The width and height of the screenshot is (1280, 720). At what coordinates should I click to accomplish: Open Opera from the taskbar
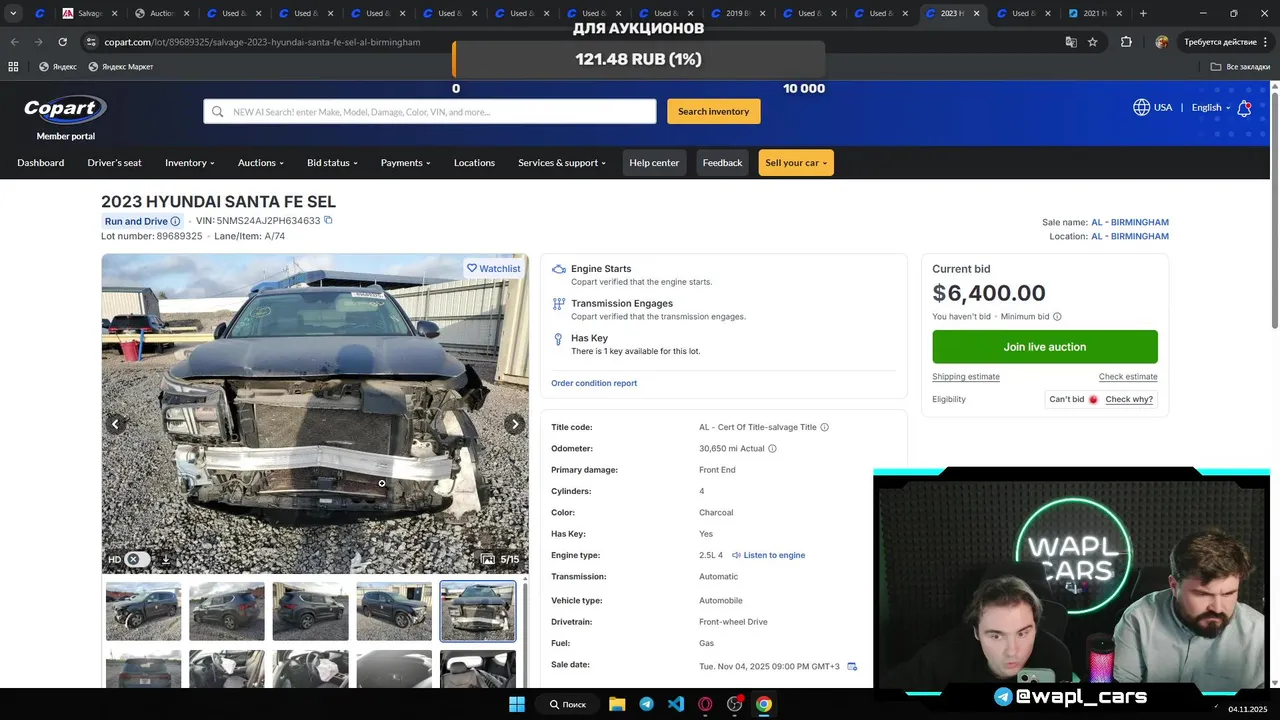click(x=705, y=704)
